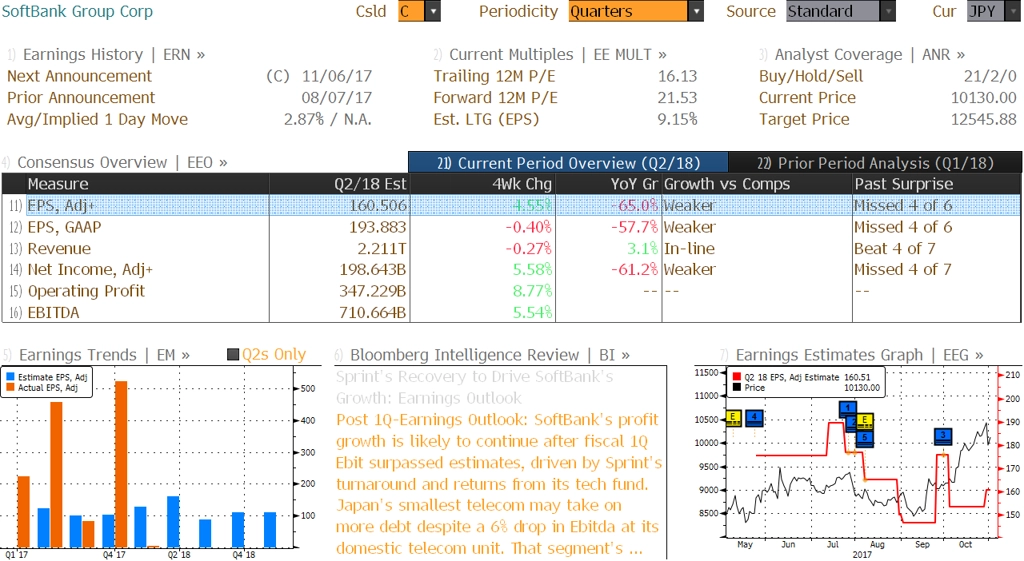
Task: Click the 4Wk Chg column header
Action: tap(482, 184)
